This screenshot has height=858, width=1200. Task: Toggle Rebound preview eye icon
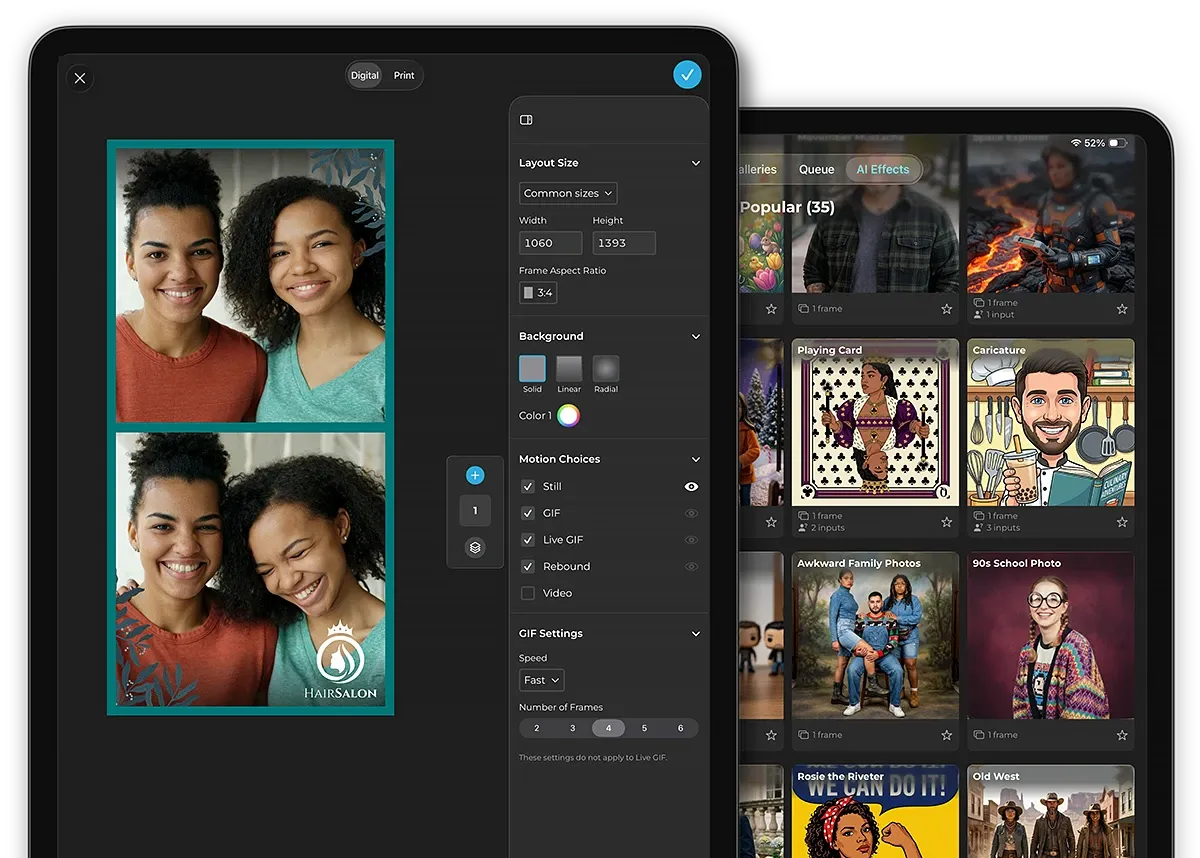click(x=691, y=567)
